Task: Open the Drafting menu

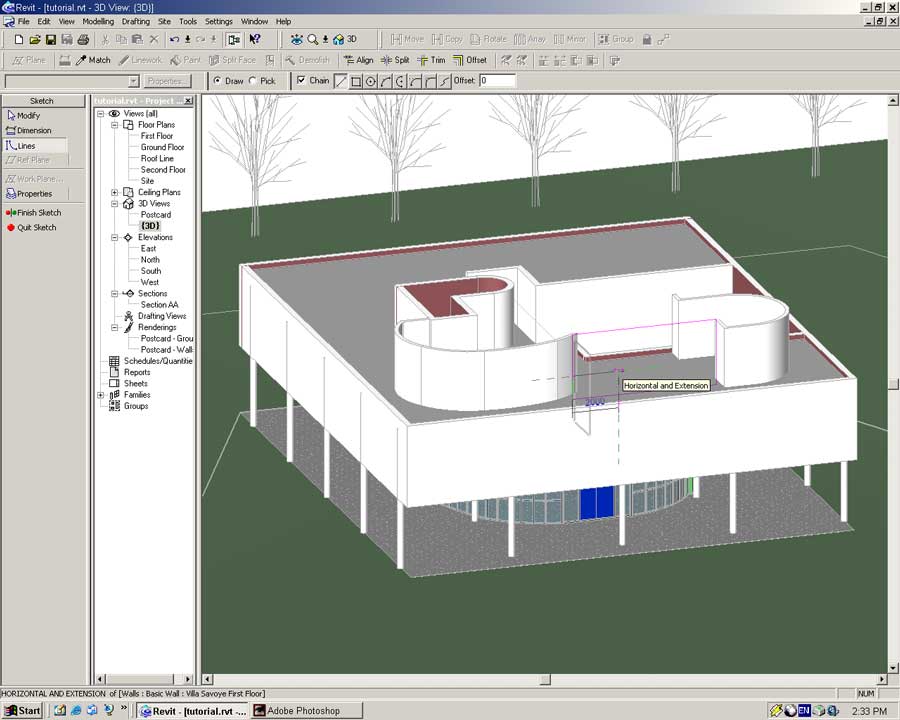Action: (x=135, y=21)
